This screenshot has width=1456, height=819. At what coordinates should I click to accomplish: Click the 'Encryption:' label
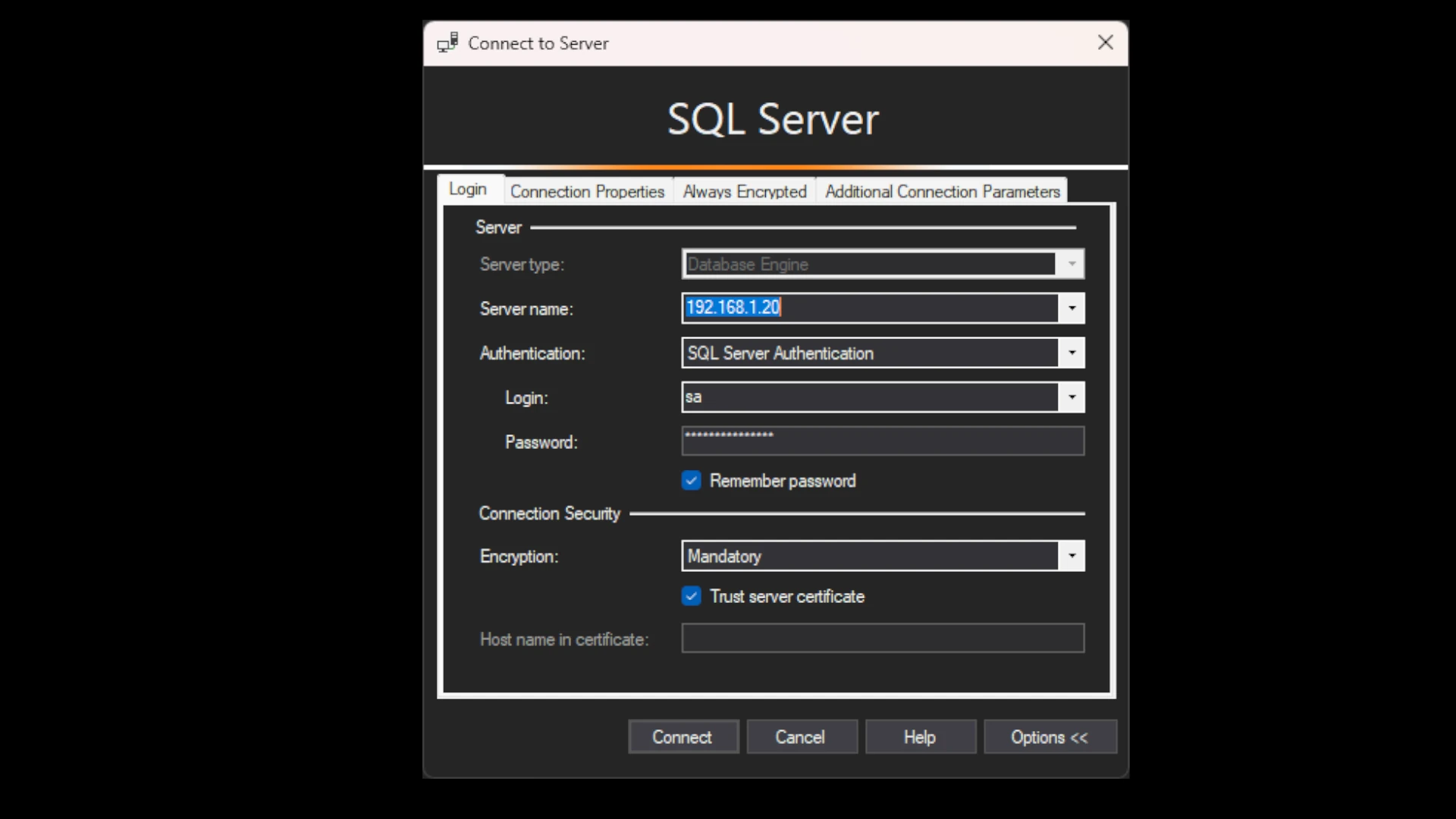point(519,557)
